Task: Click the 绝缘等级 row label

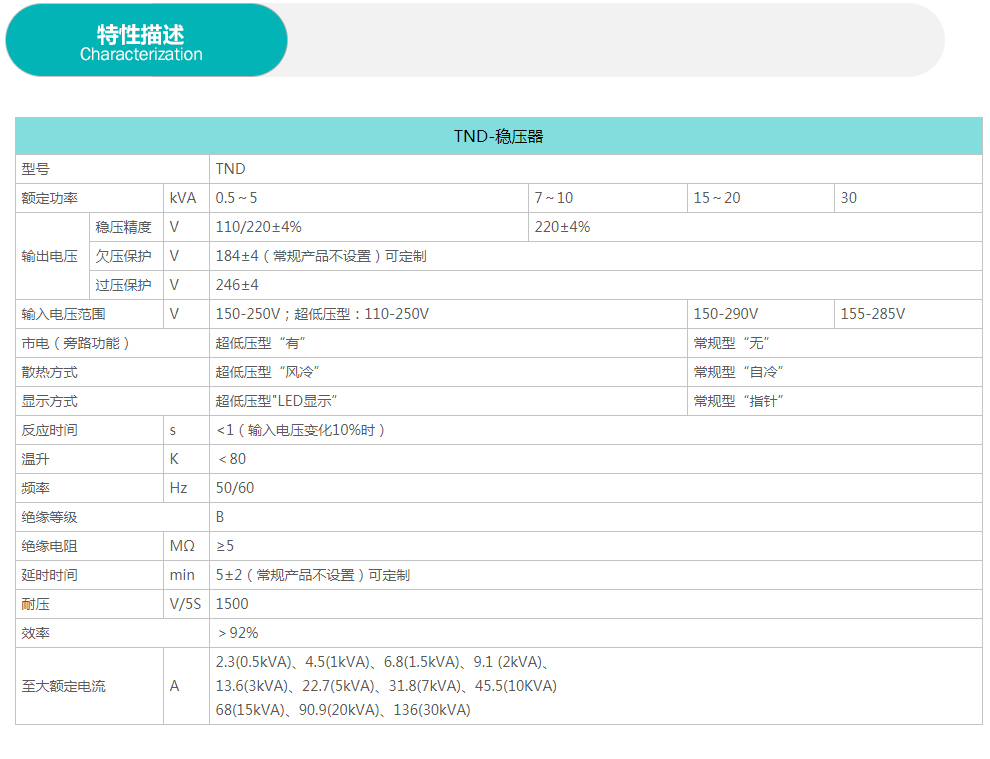Action: coord(50,517)
